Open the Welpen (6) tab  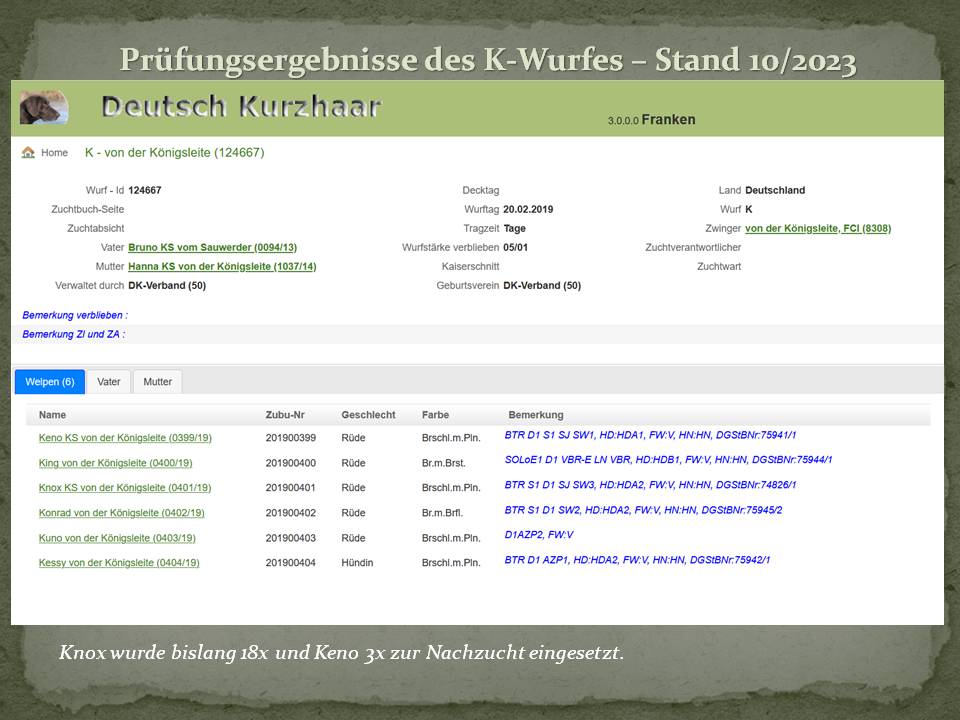point(49,382)
